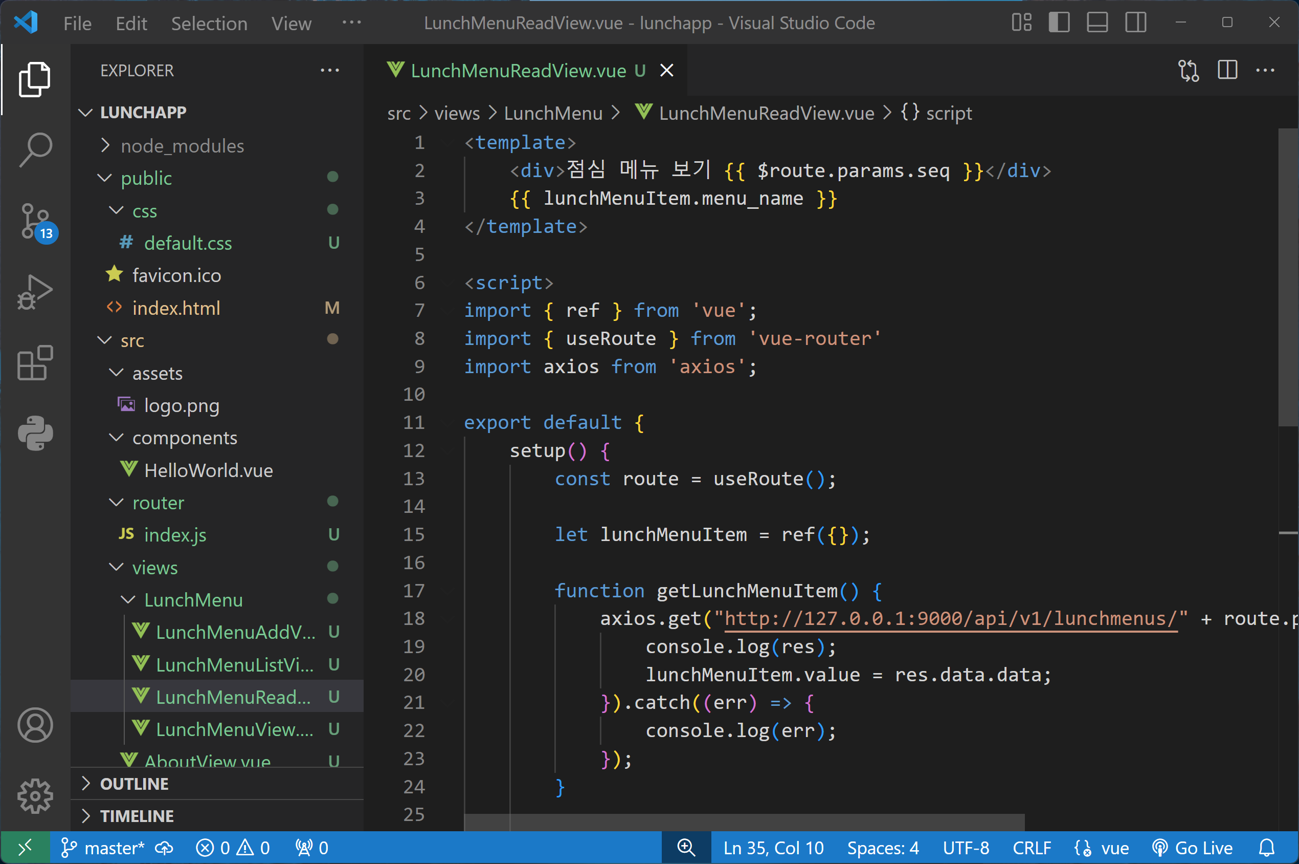This screenshot has height=864, width=1299.
Task: Open HelloWorld.vue file
Action: point(217,470)
